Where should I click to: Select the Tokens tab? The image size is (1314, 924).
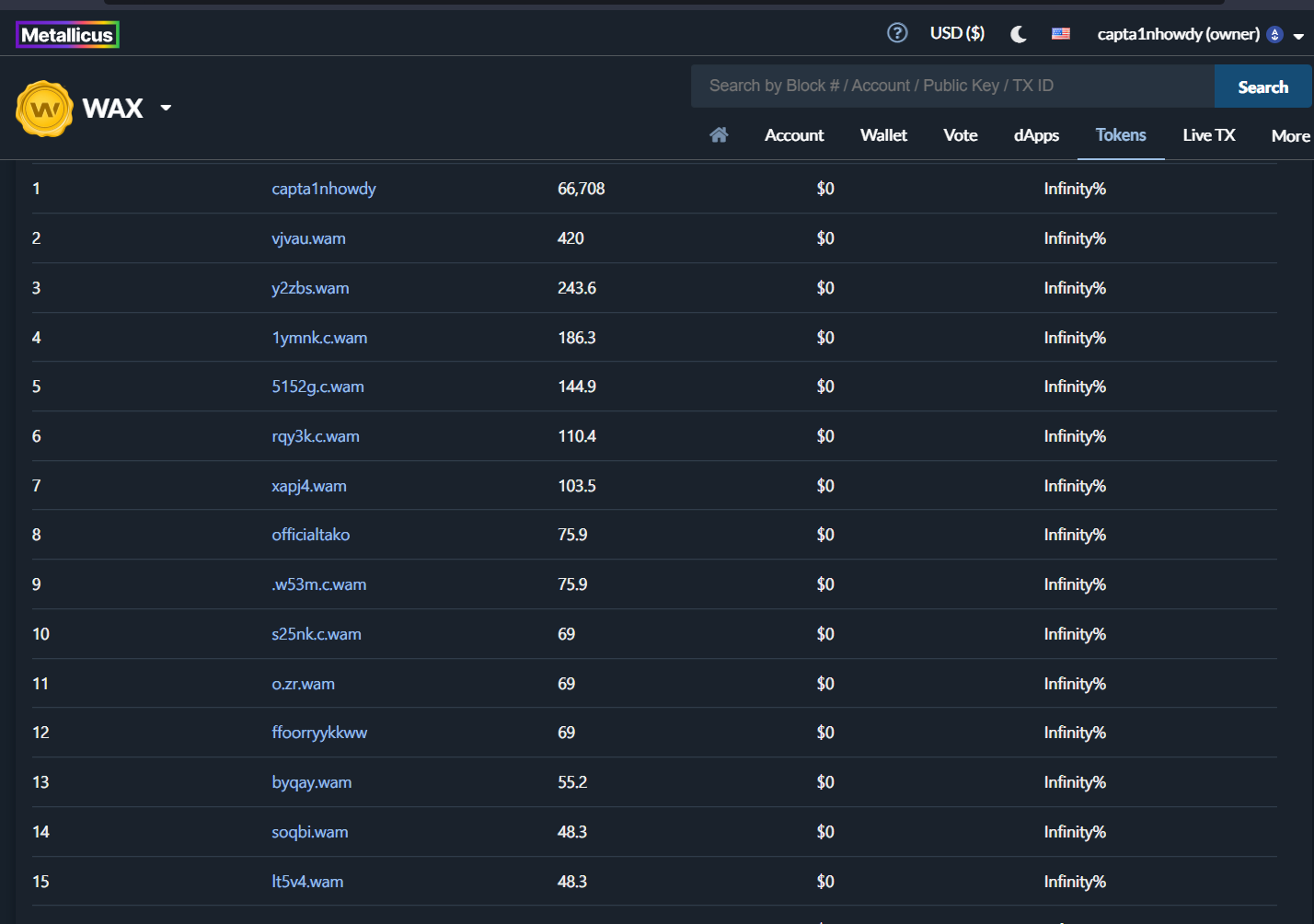pyautogui.click(x=1121, y=135)
